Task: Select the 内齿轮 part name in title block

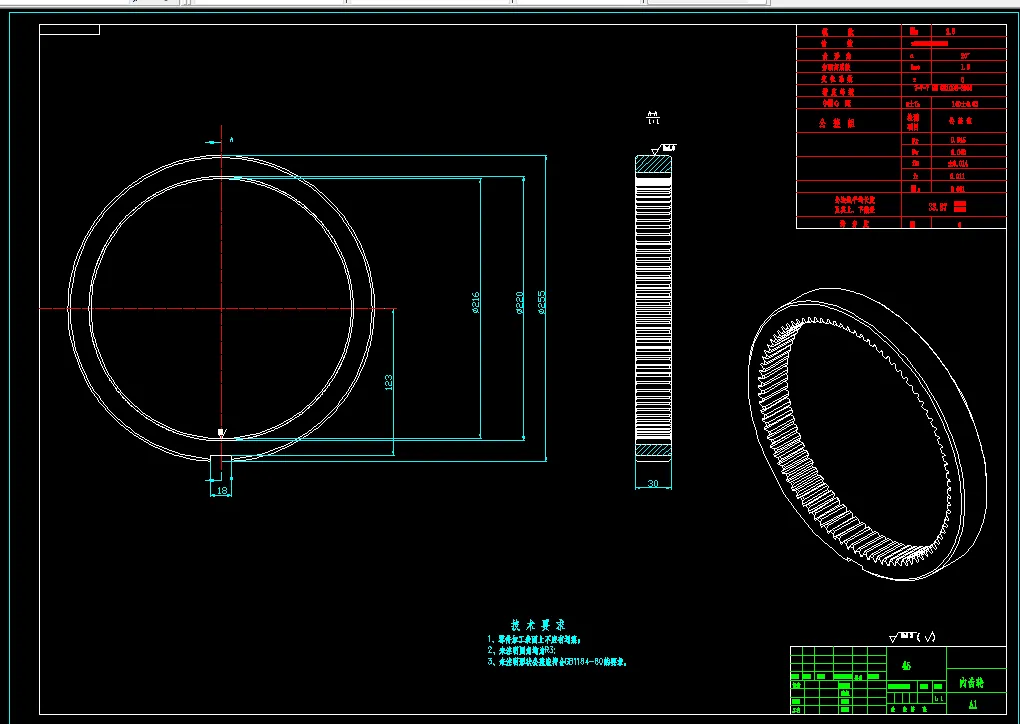Action: (x=971, y=682)
